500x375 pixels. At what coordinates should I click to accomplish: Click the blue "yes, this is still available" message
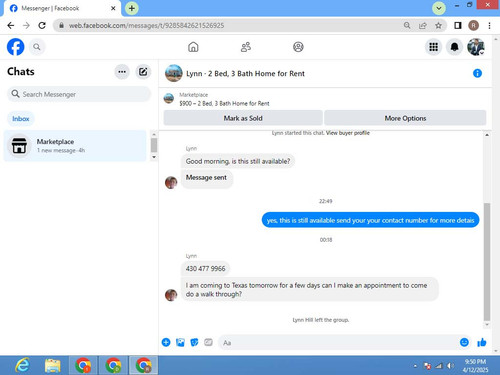(370, 220)
